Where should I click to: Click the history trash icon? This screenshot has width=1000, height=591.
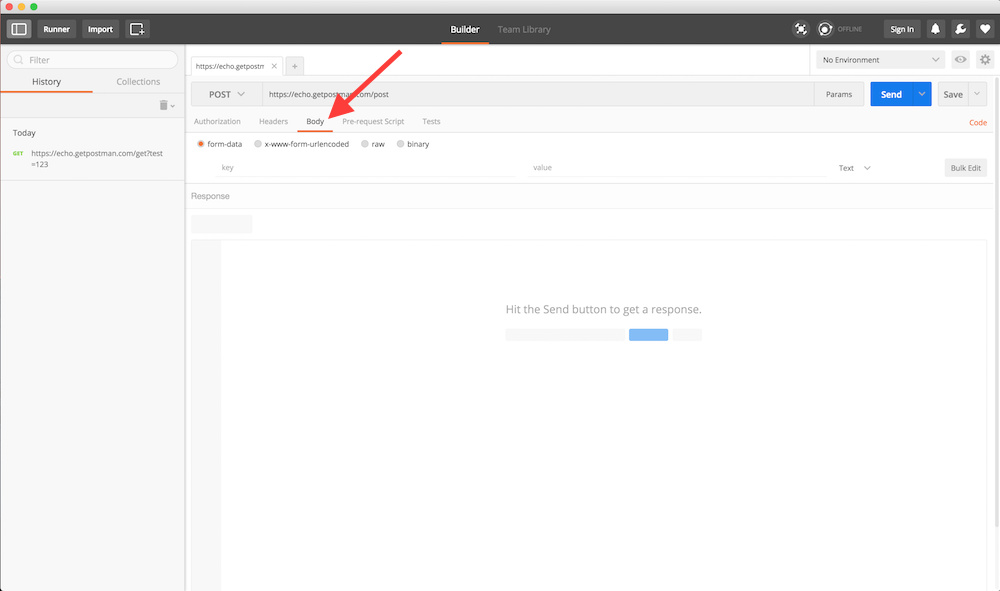[163, 105]
